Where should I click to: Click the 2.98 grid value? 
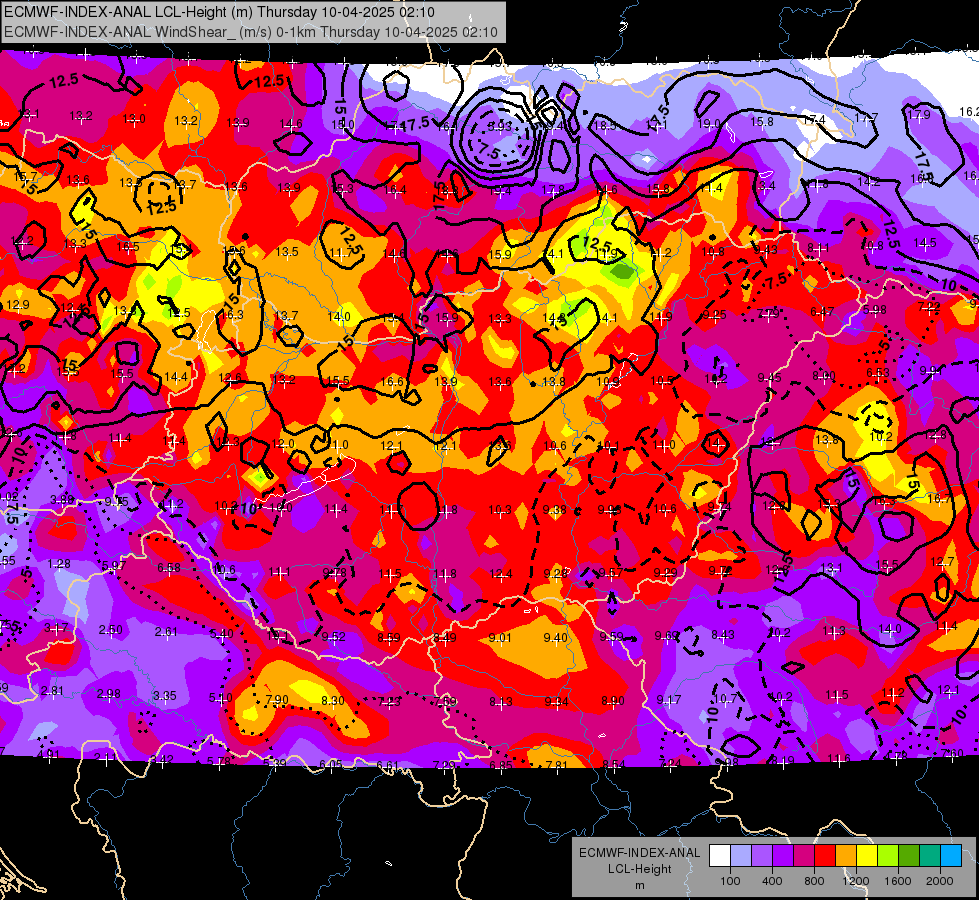click(109, 694)
